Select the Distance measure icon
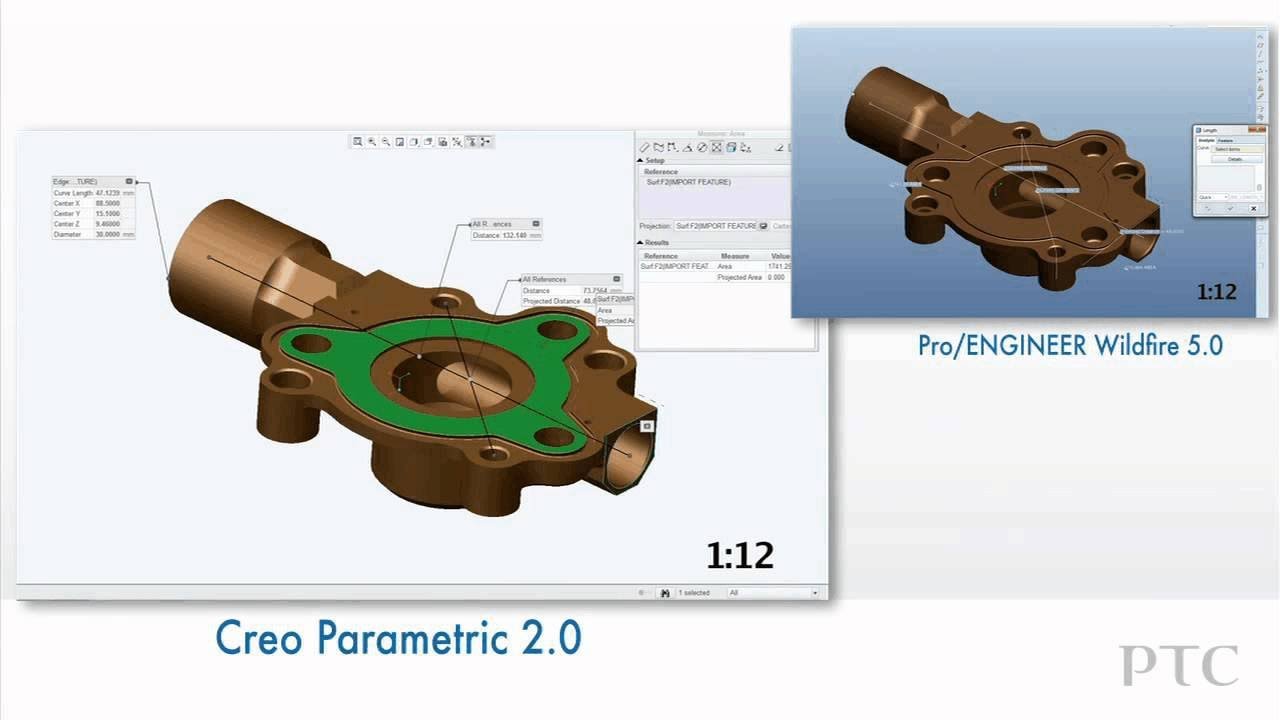 coord(658,147)
